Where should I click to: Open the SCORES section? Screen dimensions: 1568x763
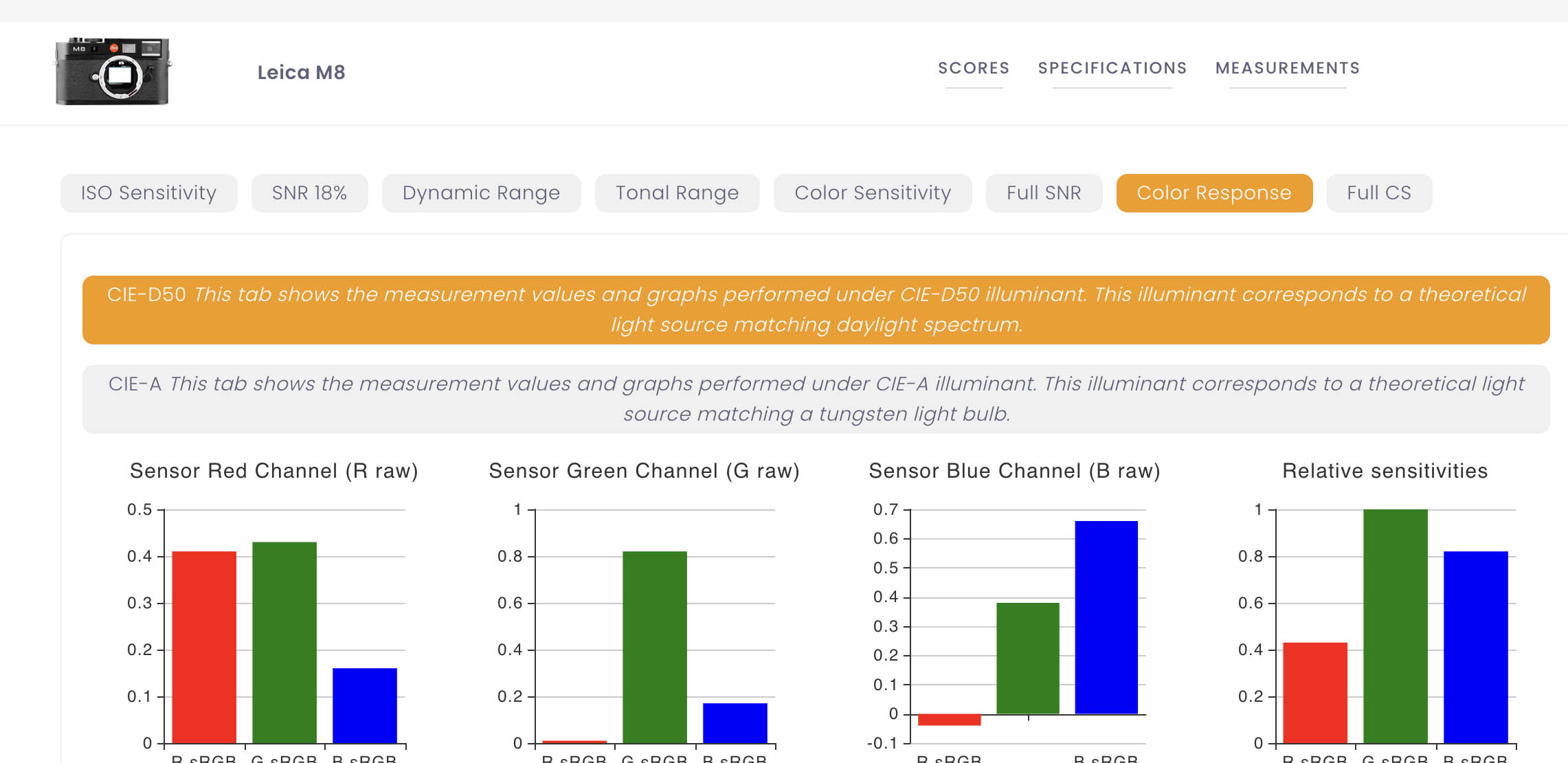[x=974, y=68]
